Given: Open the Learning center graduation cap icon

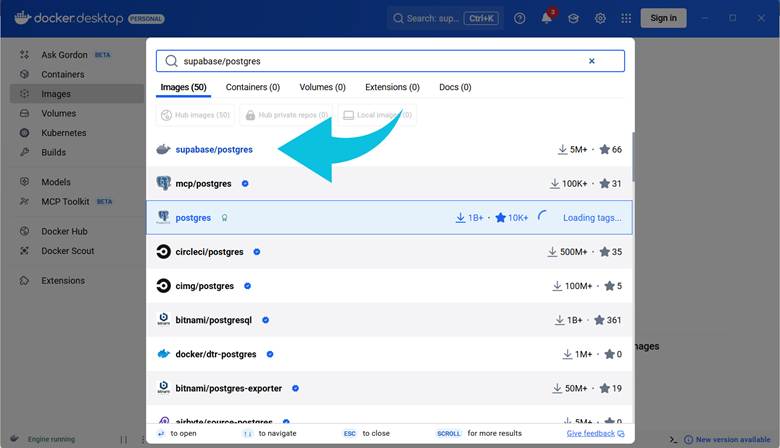Looking at the screenshot, I should point(573,18).
